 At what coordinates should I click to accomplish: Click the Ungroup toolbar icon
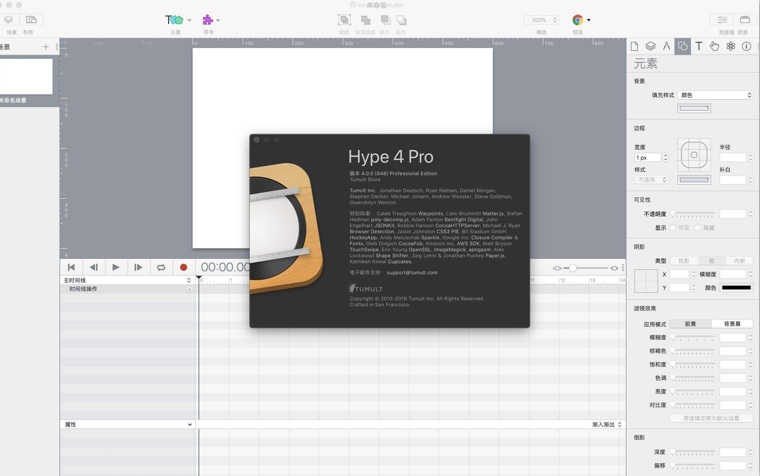pyautogui.click(x=365, y=20)
